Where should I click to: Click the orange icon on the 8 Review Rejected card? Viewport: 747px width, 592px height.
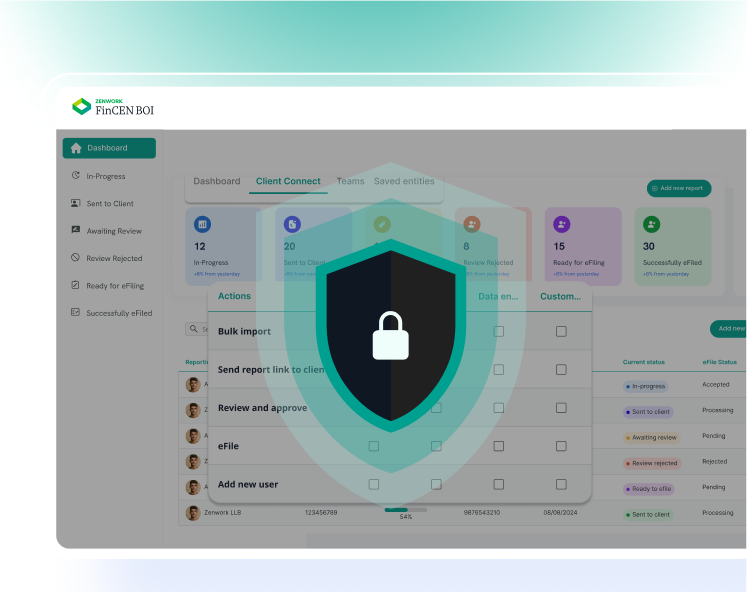pyautogui.click(x=472, y=224)
